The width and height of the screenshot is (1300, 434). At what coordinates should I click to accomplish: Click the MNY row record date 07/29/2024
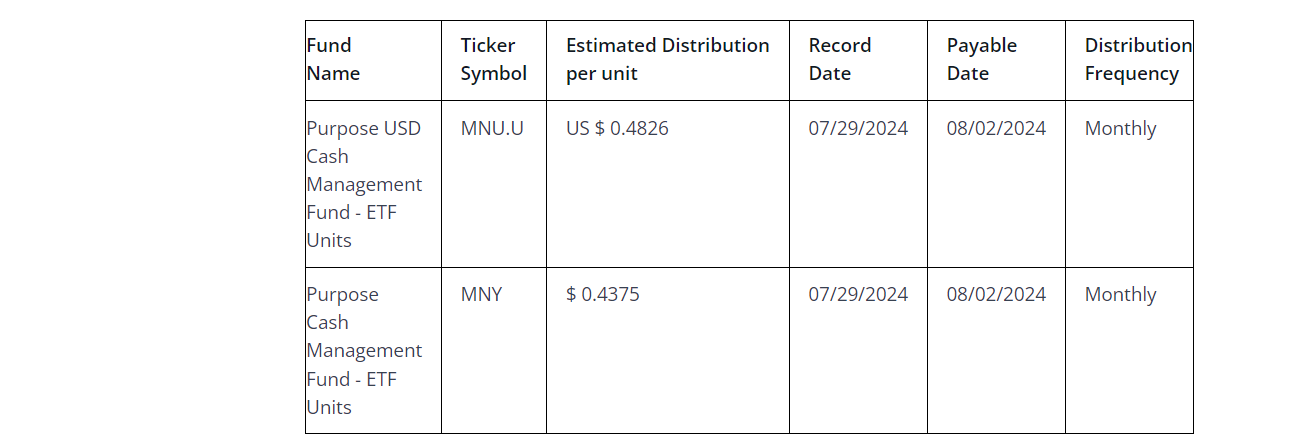click(858, 295)
